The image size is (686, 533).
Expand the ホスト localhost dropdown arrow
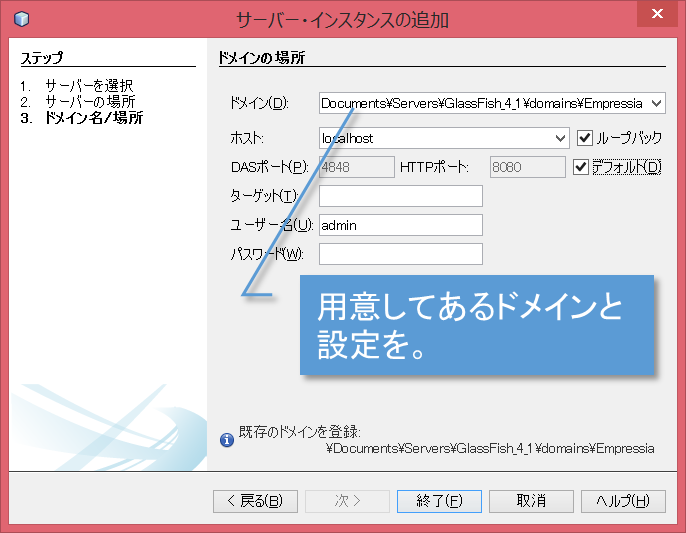[560, 138]
